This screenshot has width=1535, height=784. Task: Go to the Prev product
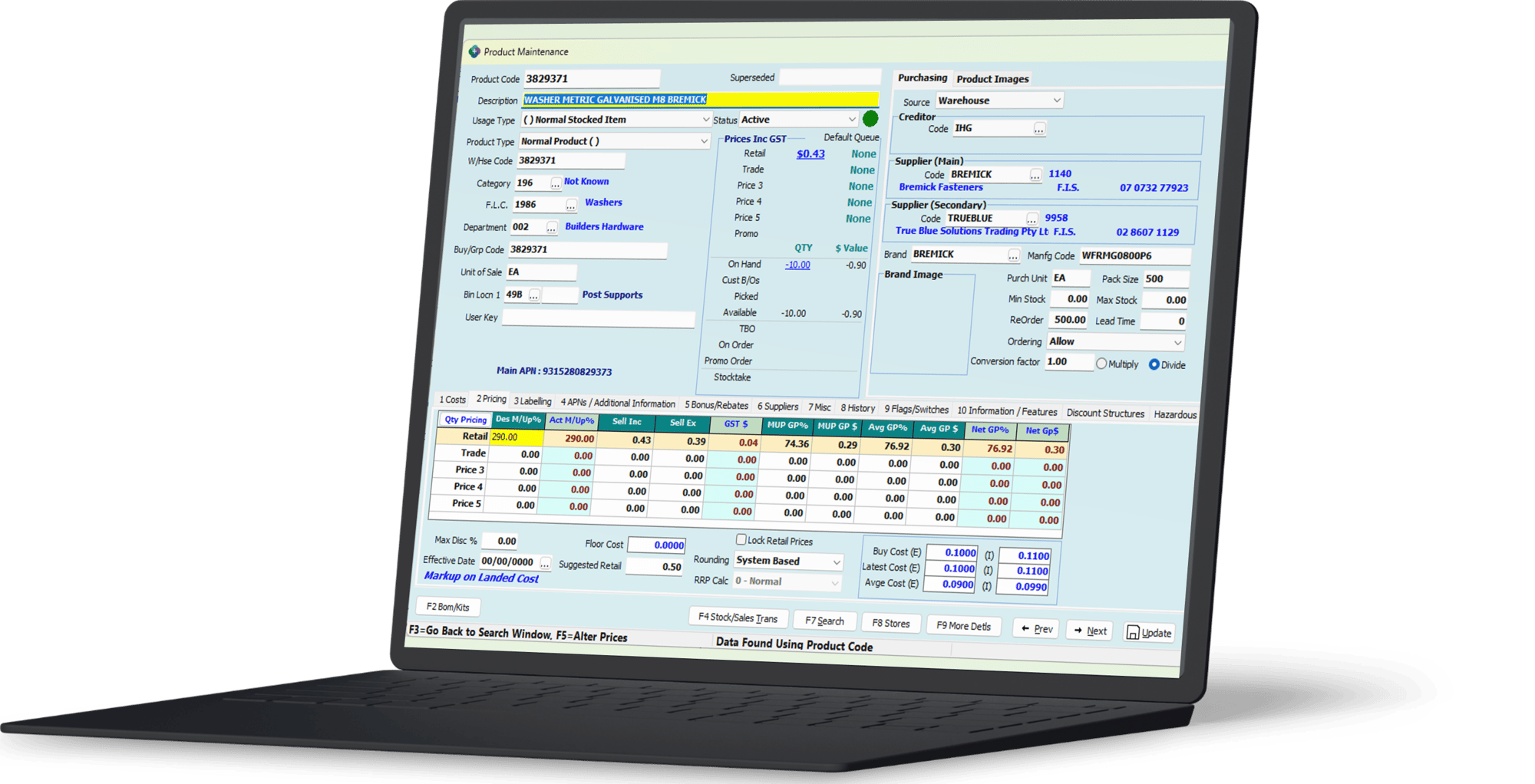[x=1036, y=628]
